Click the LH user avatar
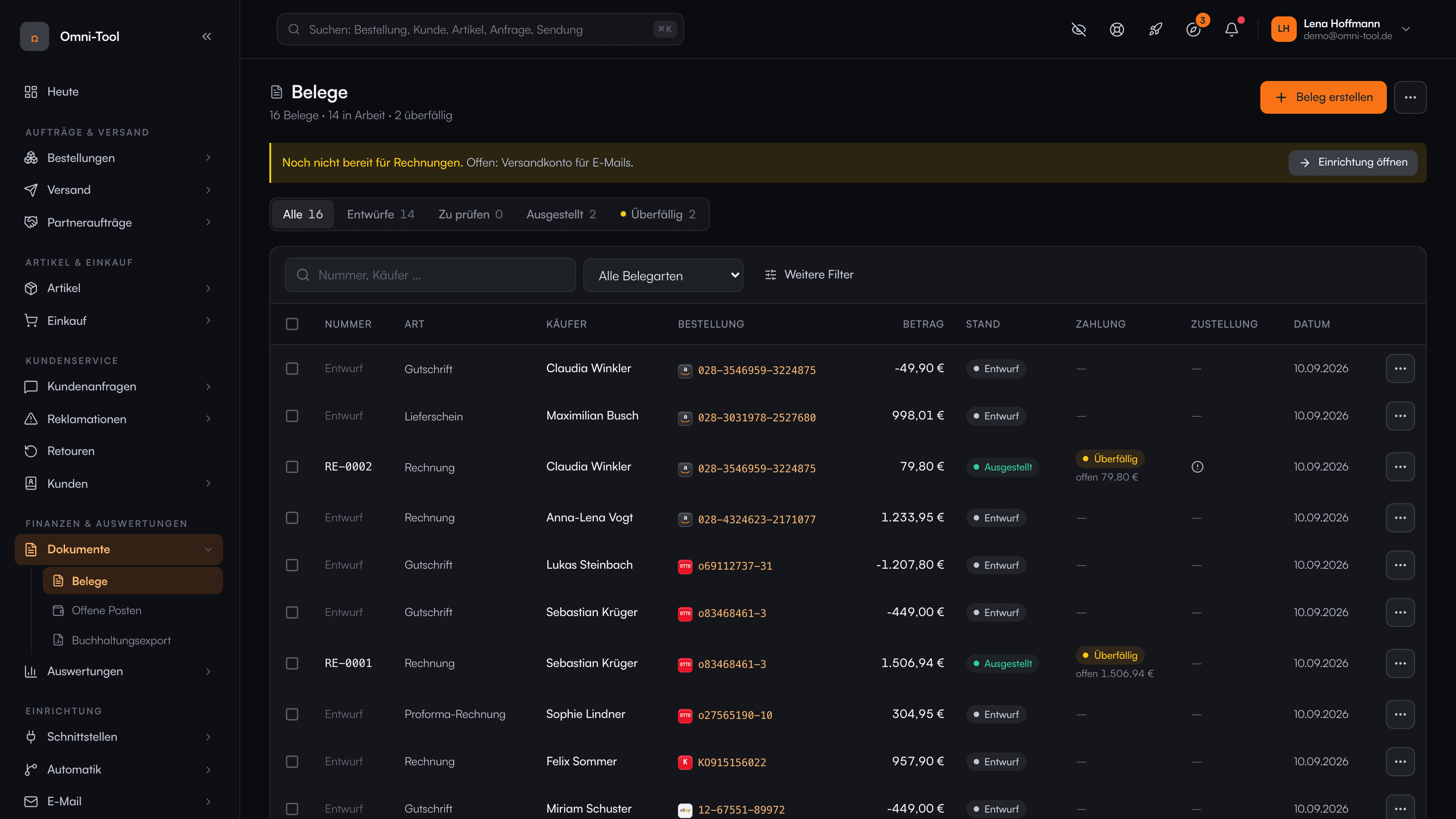The width and height of the screenshot is (1456, 819). tap(1283, 30)
